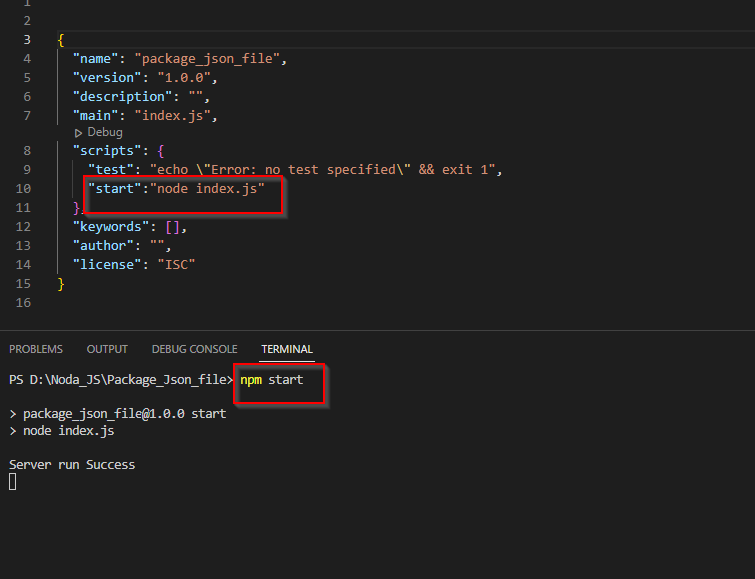The width and height of the screenshot is (755, 579).
Task: Click line number 10 in the gutter
Action: [23, 188]
